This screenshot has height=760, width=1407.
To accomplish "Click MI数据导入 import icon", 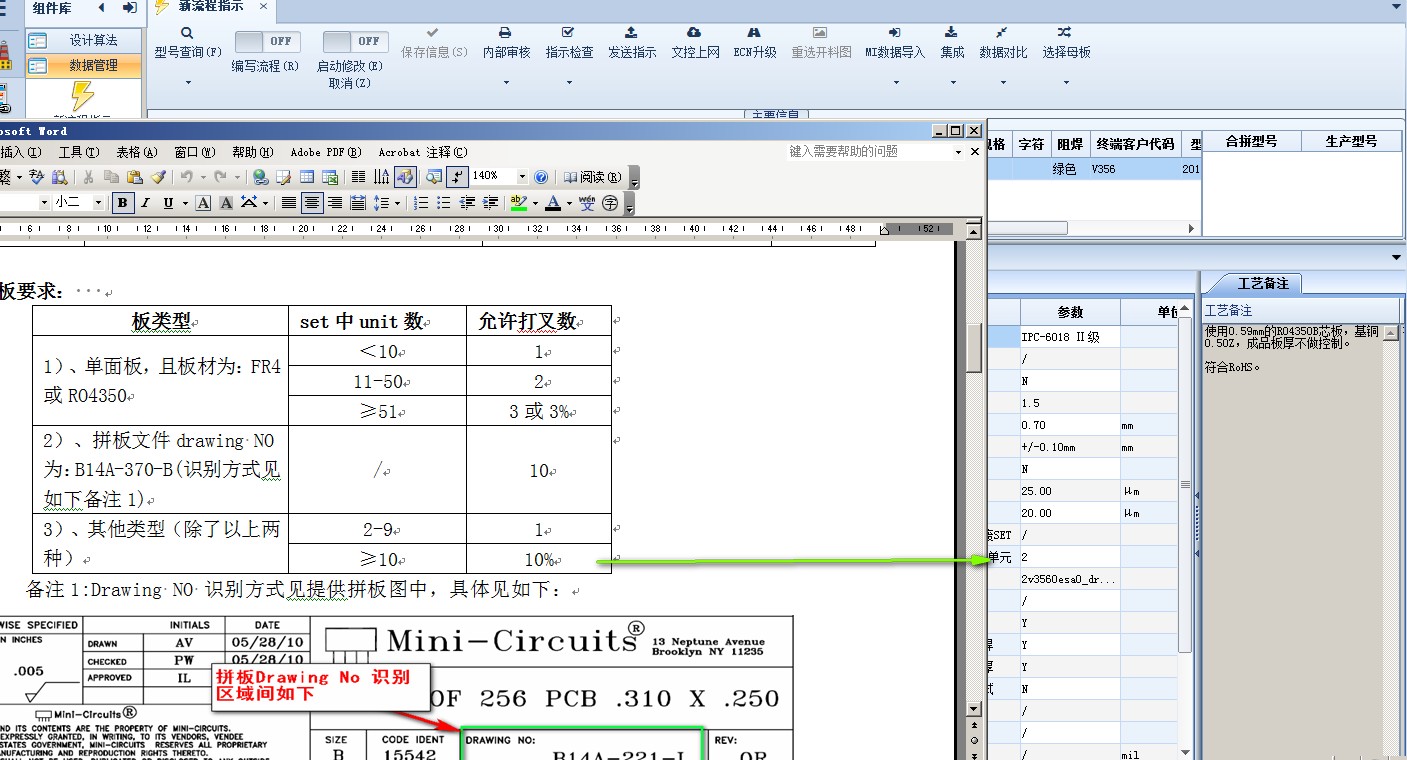I will tap(895, 33).
